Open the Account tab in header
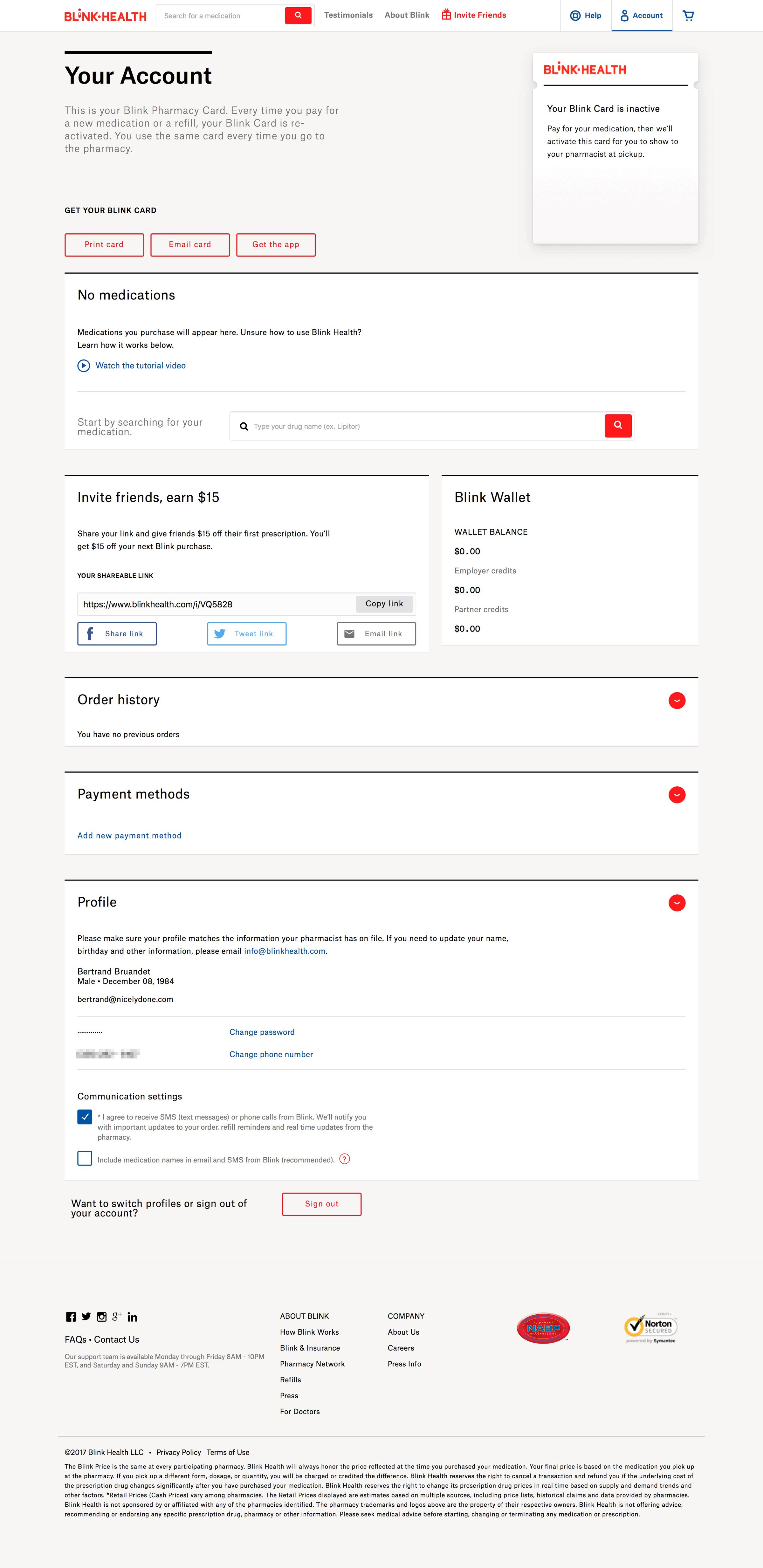This screenshot has width=763, height=1568. pyautogui.click(x=641, y=16)
